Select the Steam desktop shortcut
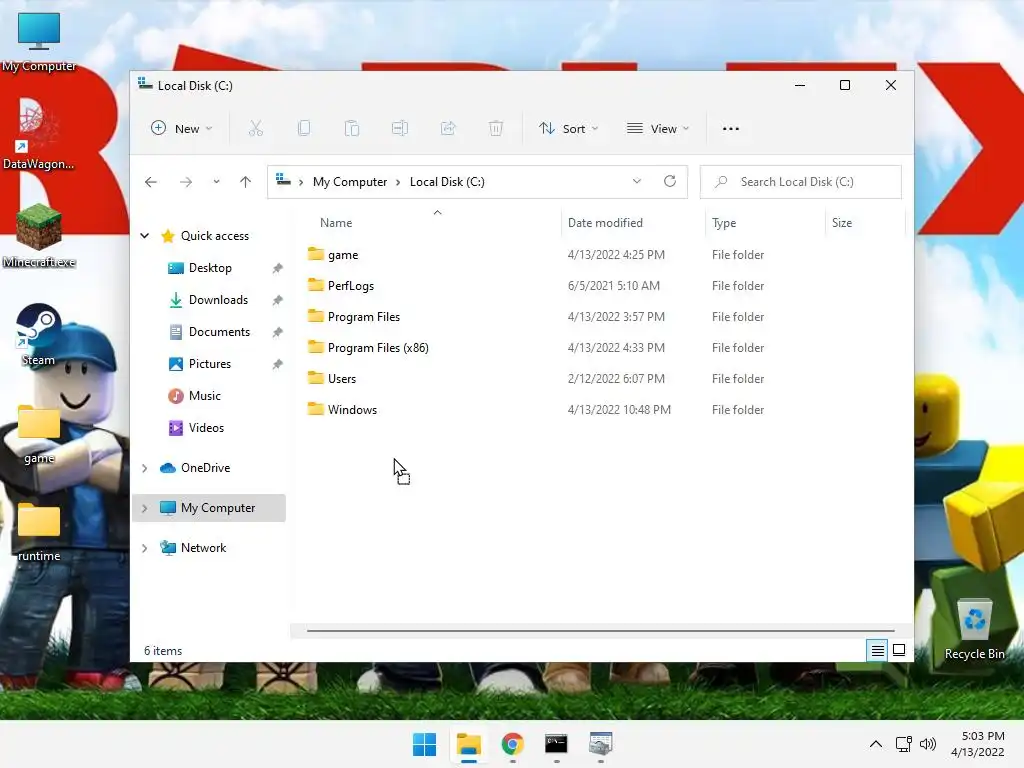Screen dimensions: 1024x768 coord(39,334)
